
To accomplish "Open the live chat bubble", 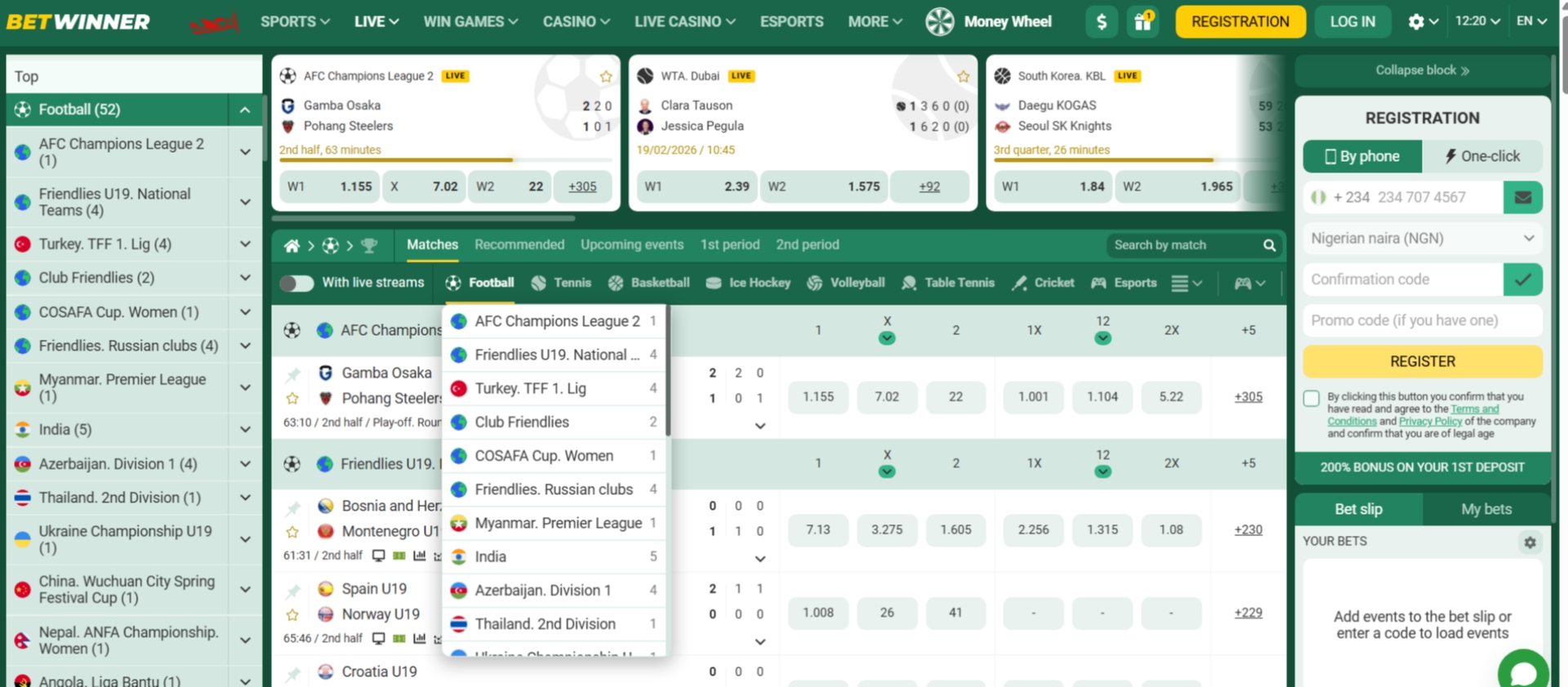I will 1523,672.
